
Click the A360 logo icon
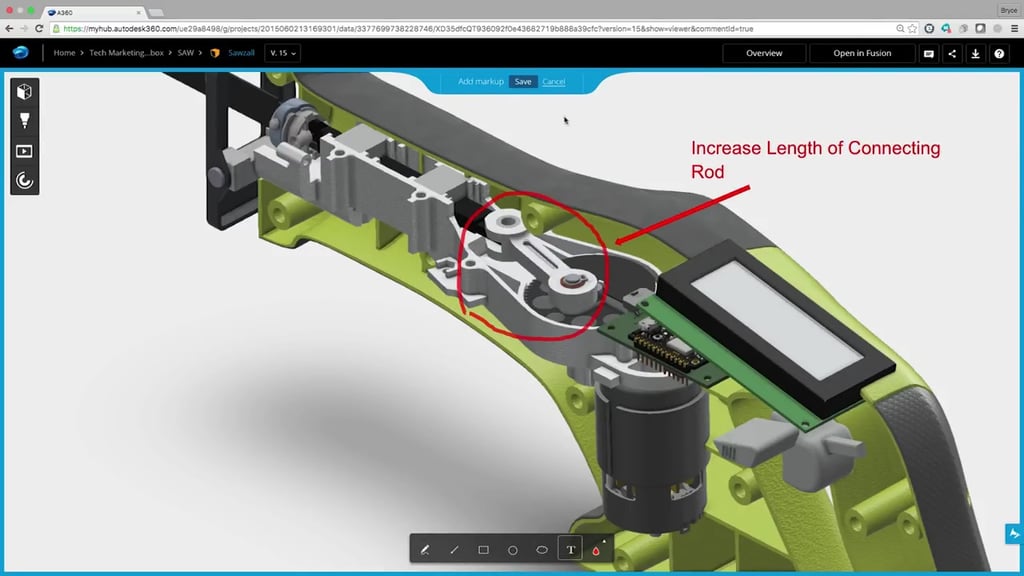21,52
